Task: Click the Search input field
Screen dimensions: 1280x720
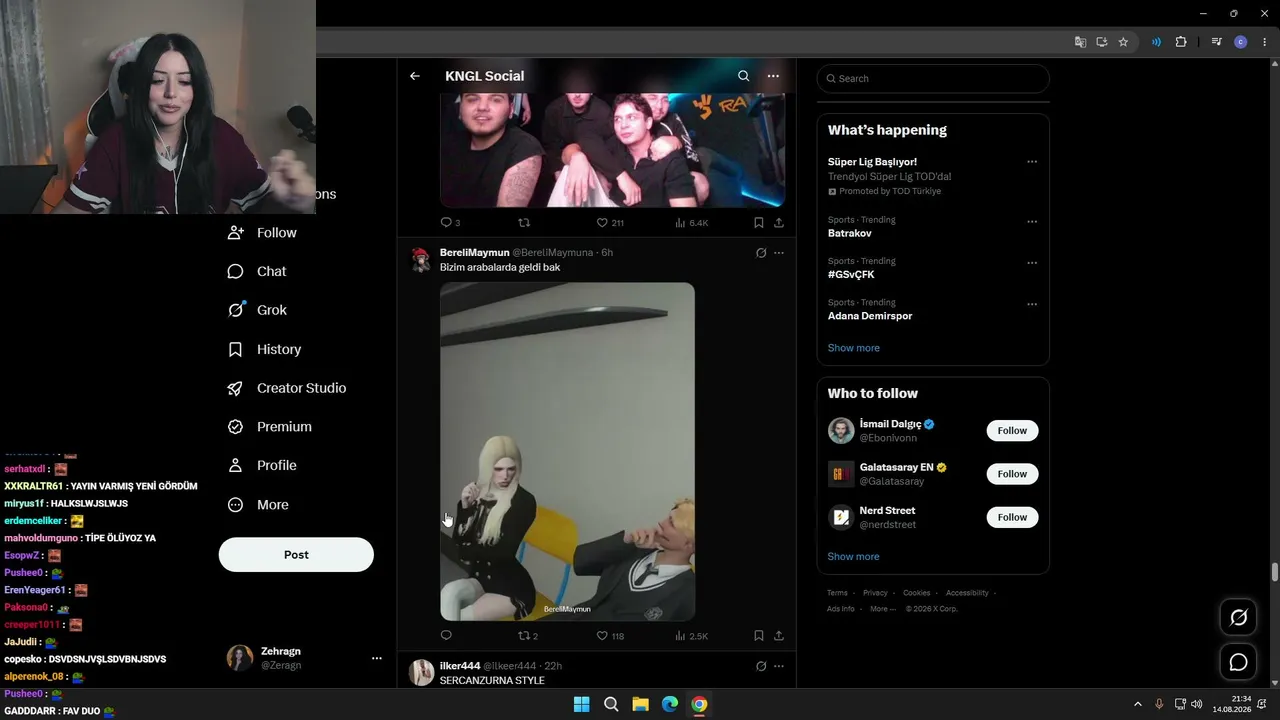Action: tap(933, 79)
